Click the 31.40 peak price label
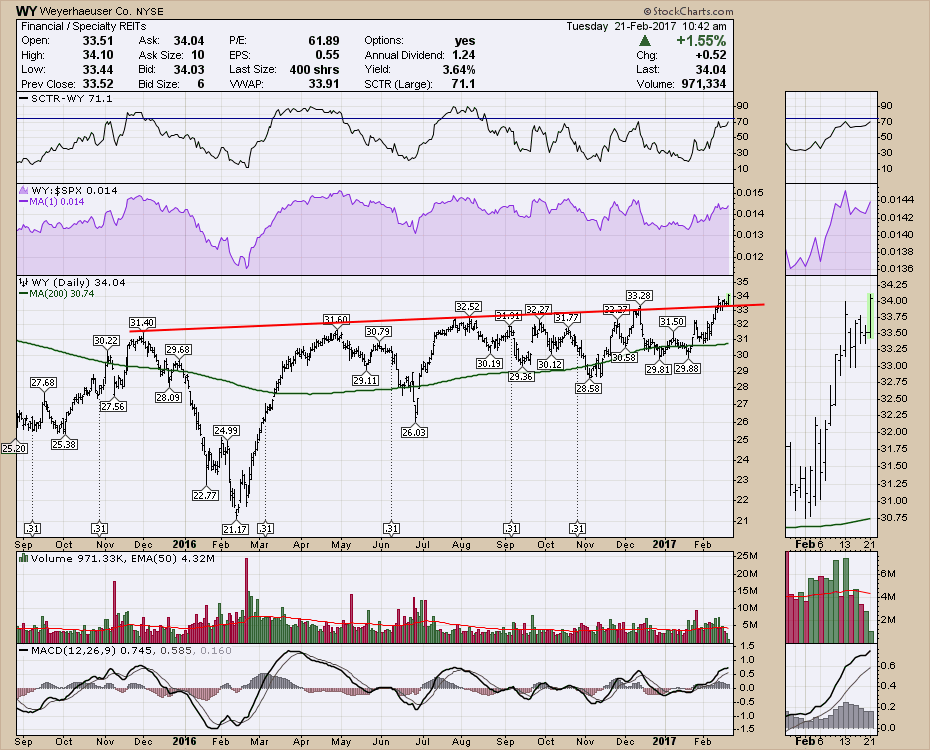Screen dimensions: 930x750 tap(142, 323)
